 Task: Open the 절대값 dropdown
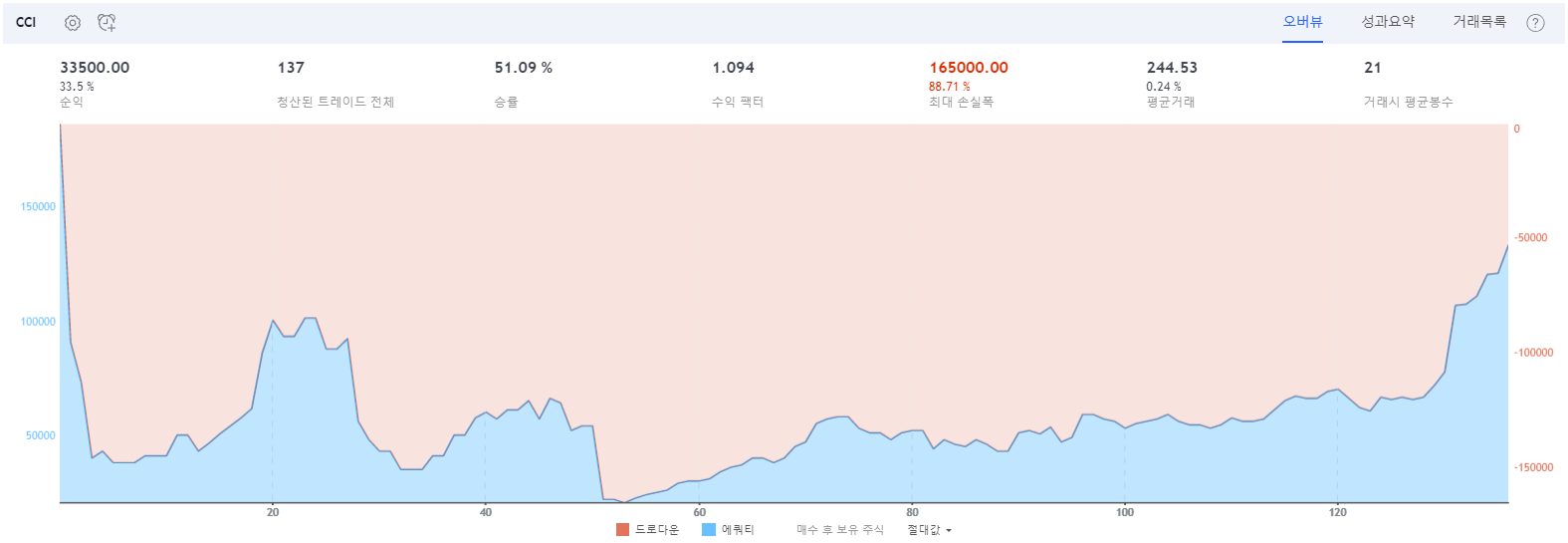929,530
